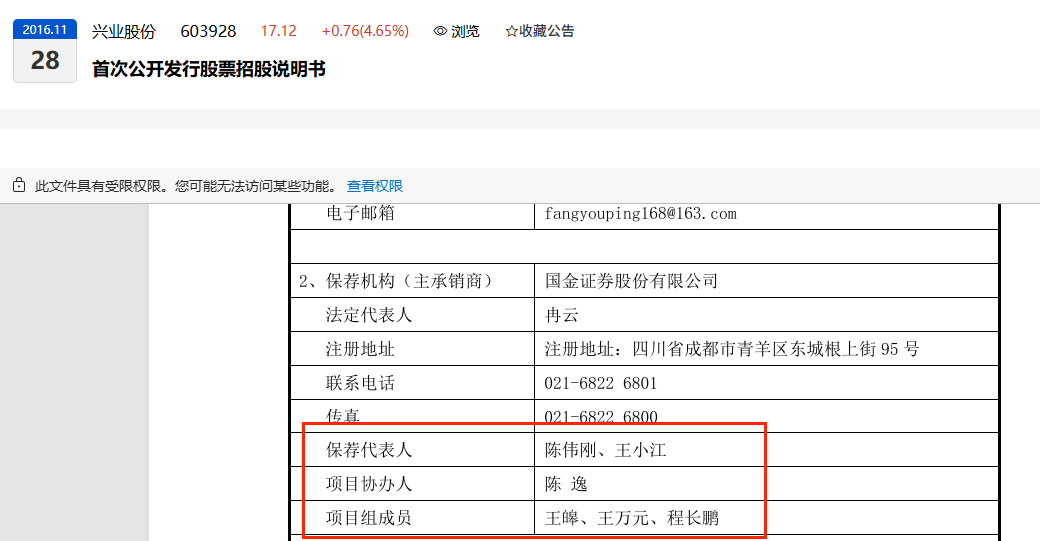
Task: Click the star icon to 收藏公告
Action: 511,31
